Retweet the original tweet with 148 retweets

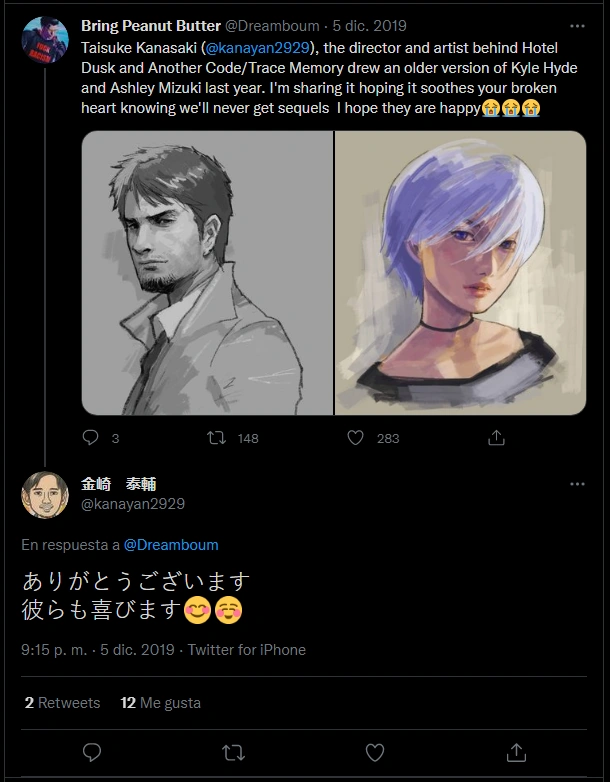(x=215, y=438)
